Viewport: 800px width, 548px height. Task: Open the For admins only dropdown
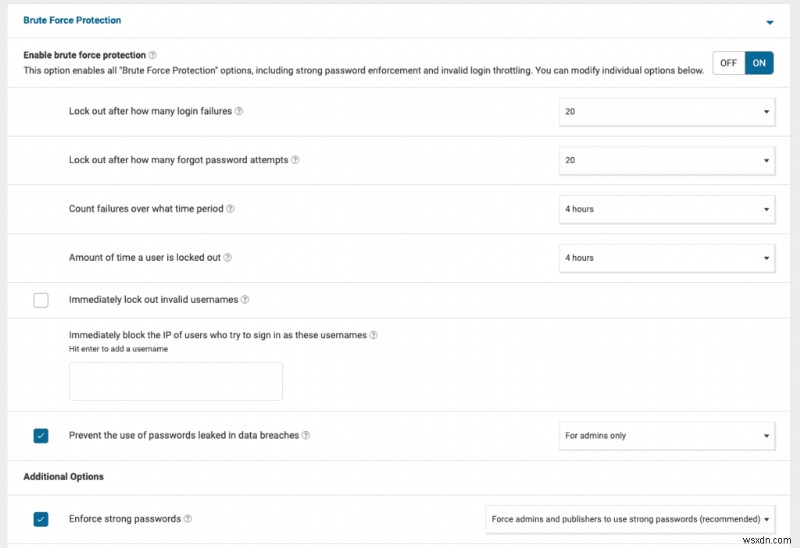coord(666,435)
